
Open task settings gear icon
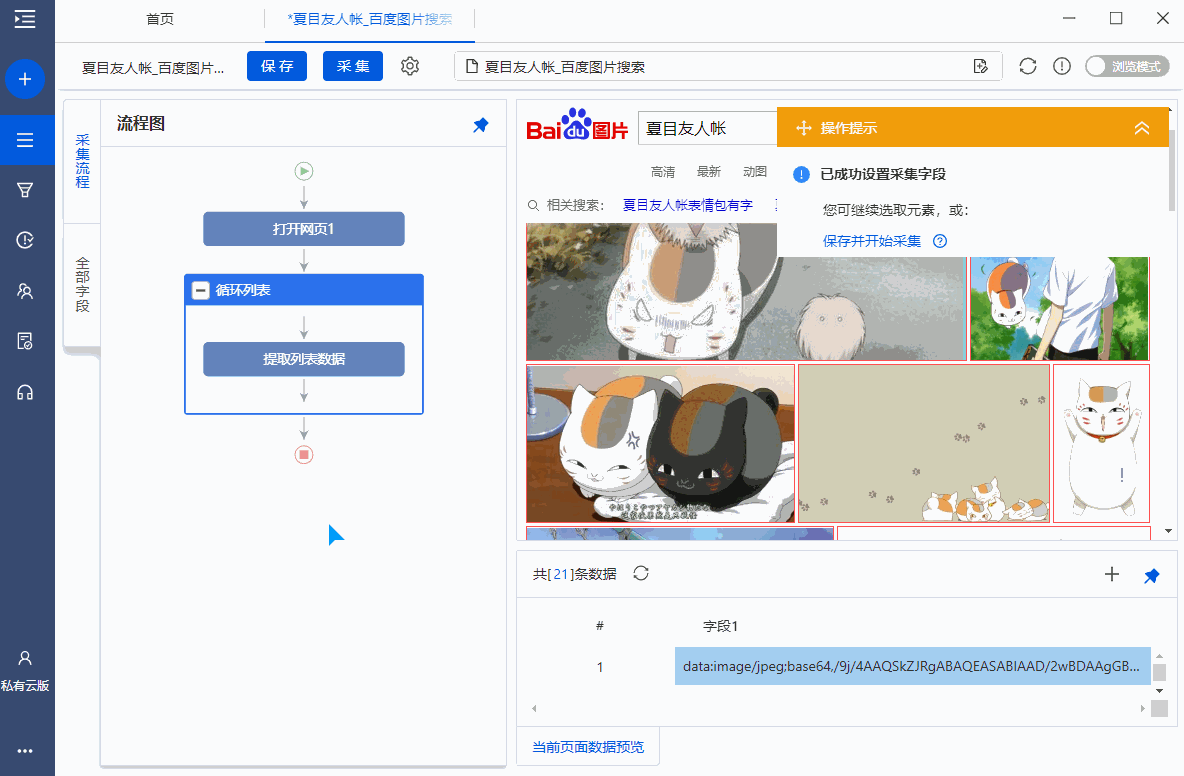410,66
